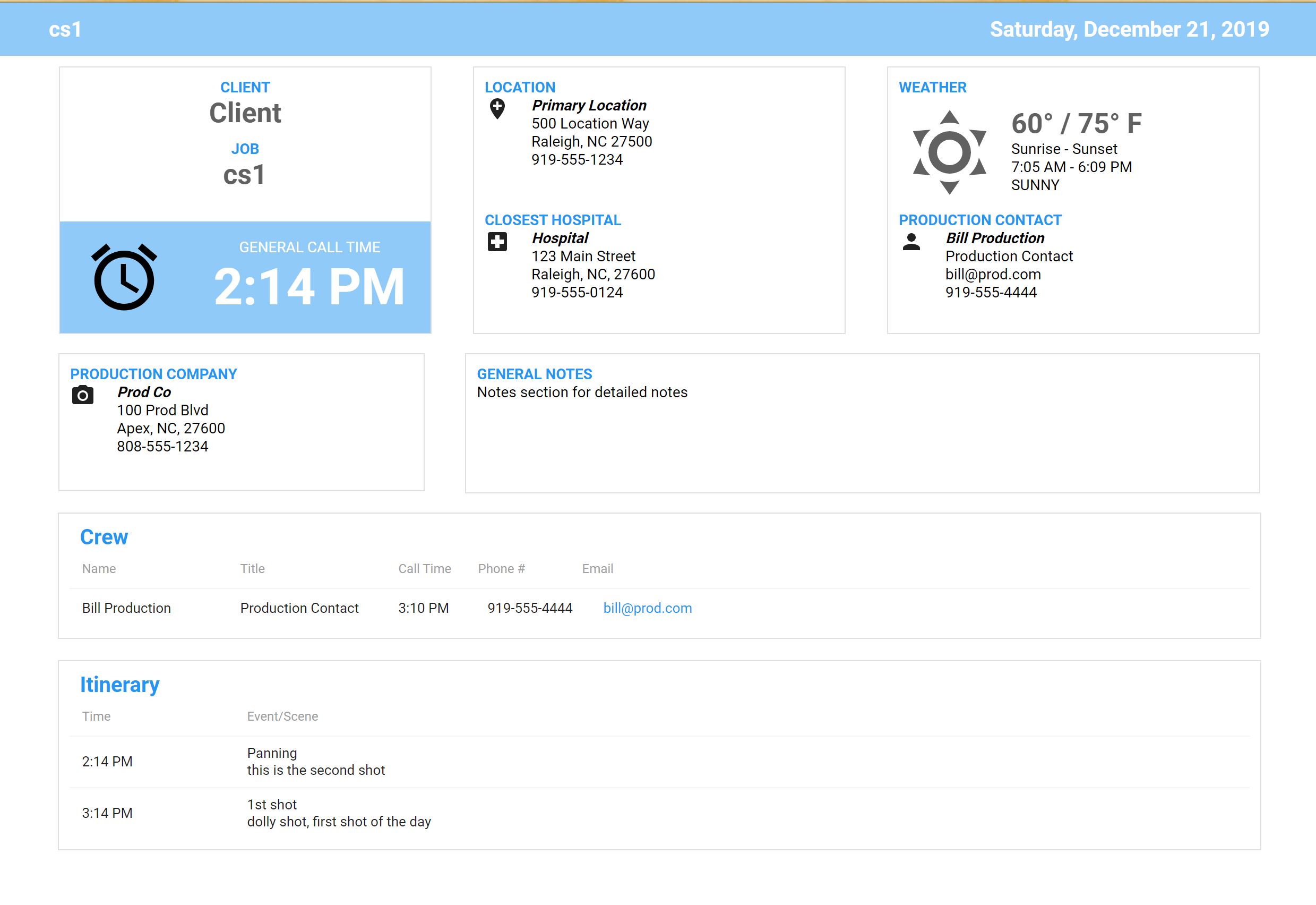This screenshot has width=1316, height=905.
Task: Click this is the second shot description
Action: (316, 770)
